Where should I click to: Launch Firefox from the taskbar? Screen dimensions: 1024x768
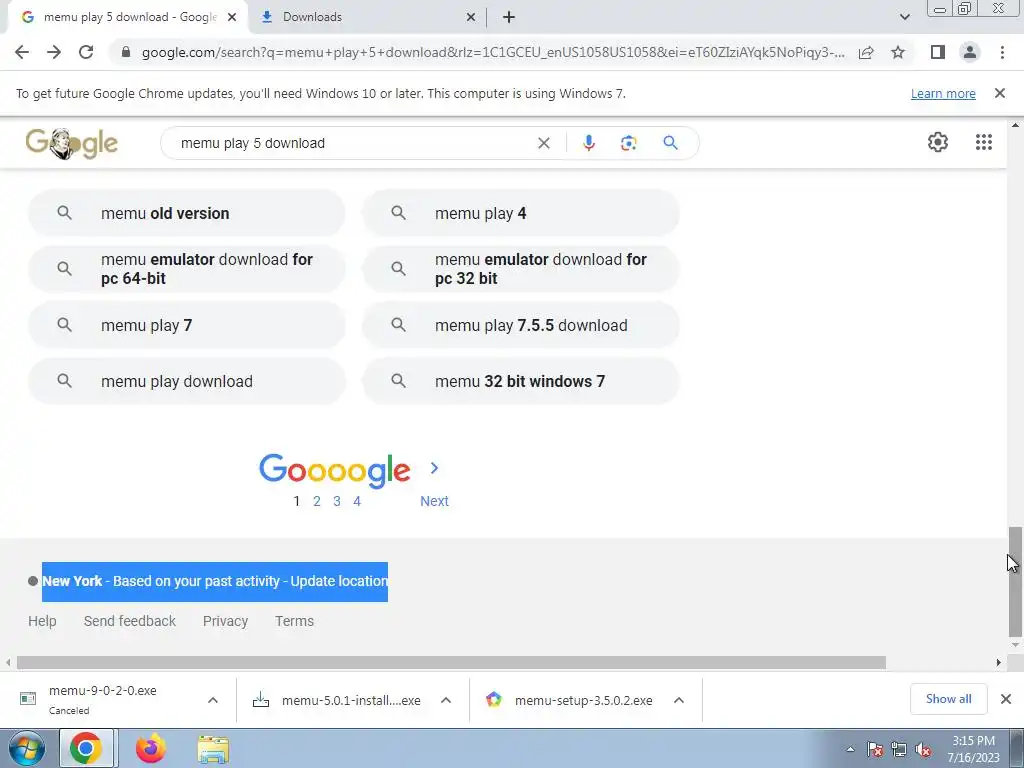[150, 748]
